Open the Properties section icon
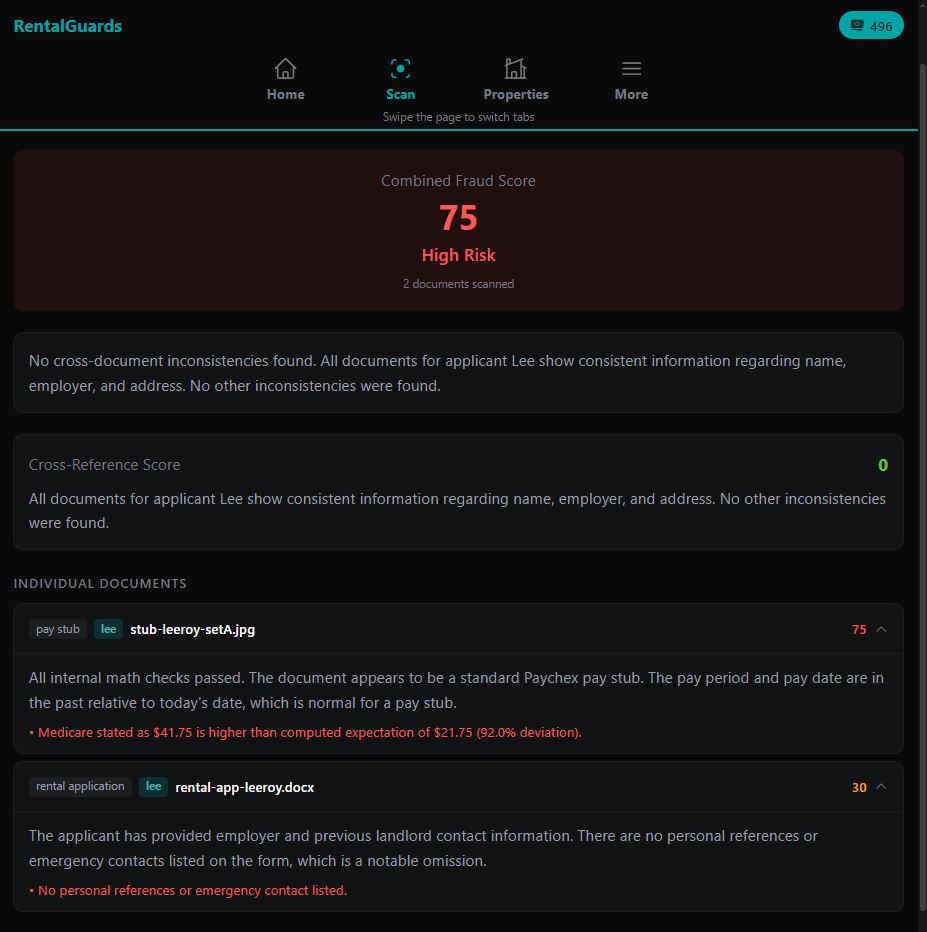927x932 pixels. tap(516, 68)
